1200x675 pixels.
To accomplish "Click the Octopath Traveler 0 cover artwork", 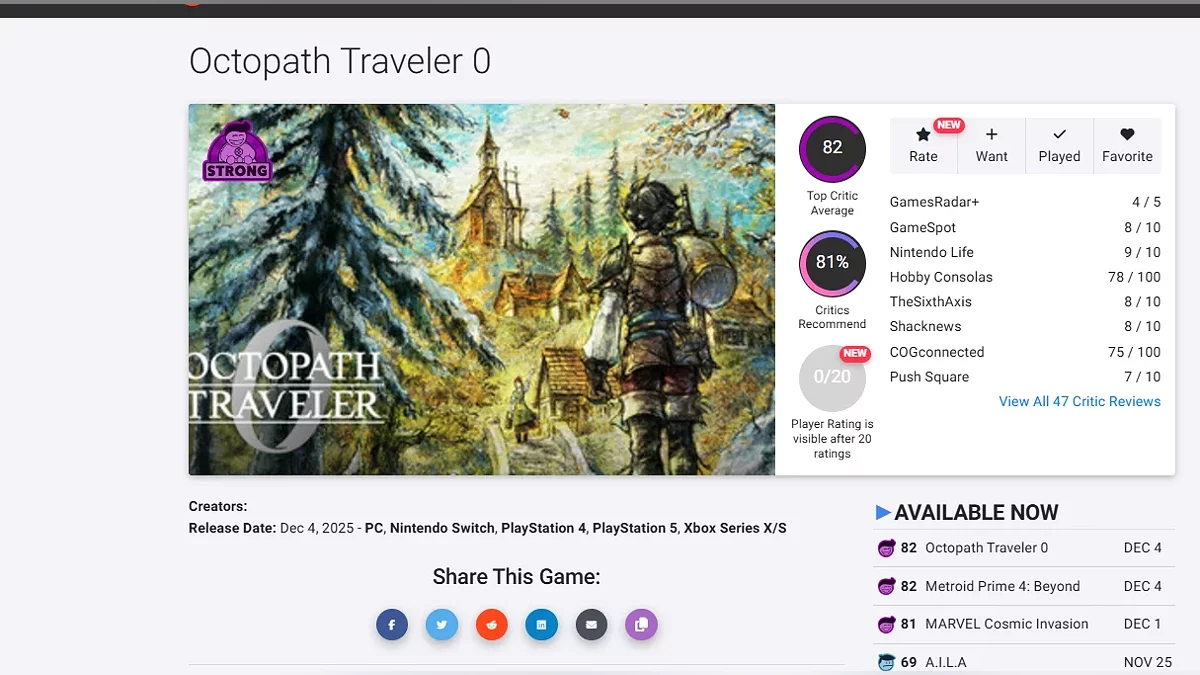I will [x=482, y=289].
